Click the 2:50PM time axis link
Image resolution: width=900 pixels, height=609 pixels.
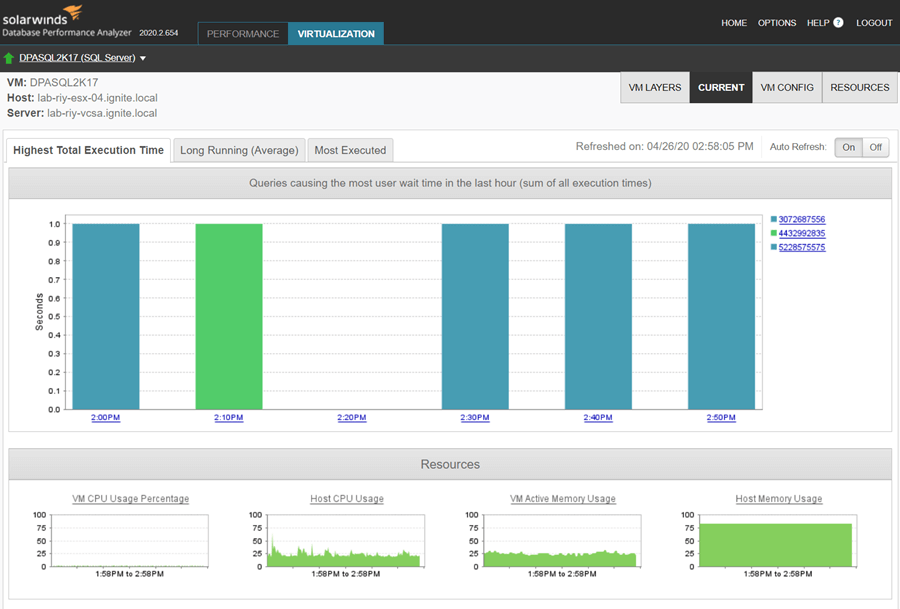point(721,417)
